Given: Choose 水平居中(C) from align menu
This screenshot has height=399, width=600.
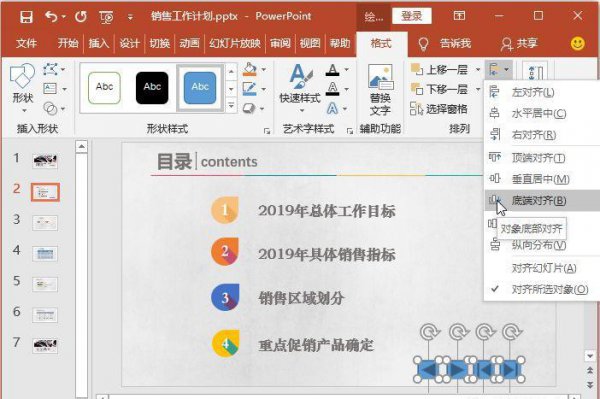Looking at the screenshot, I should pos(542,114).
